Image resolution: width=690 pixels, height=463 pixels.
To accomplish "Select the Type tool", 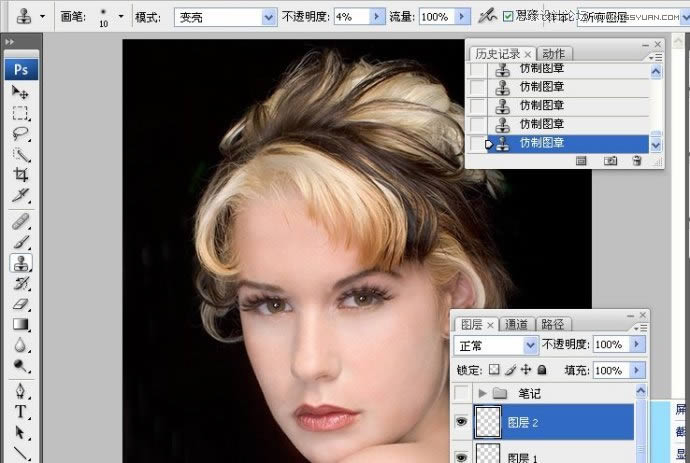I will 19,411.
